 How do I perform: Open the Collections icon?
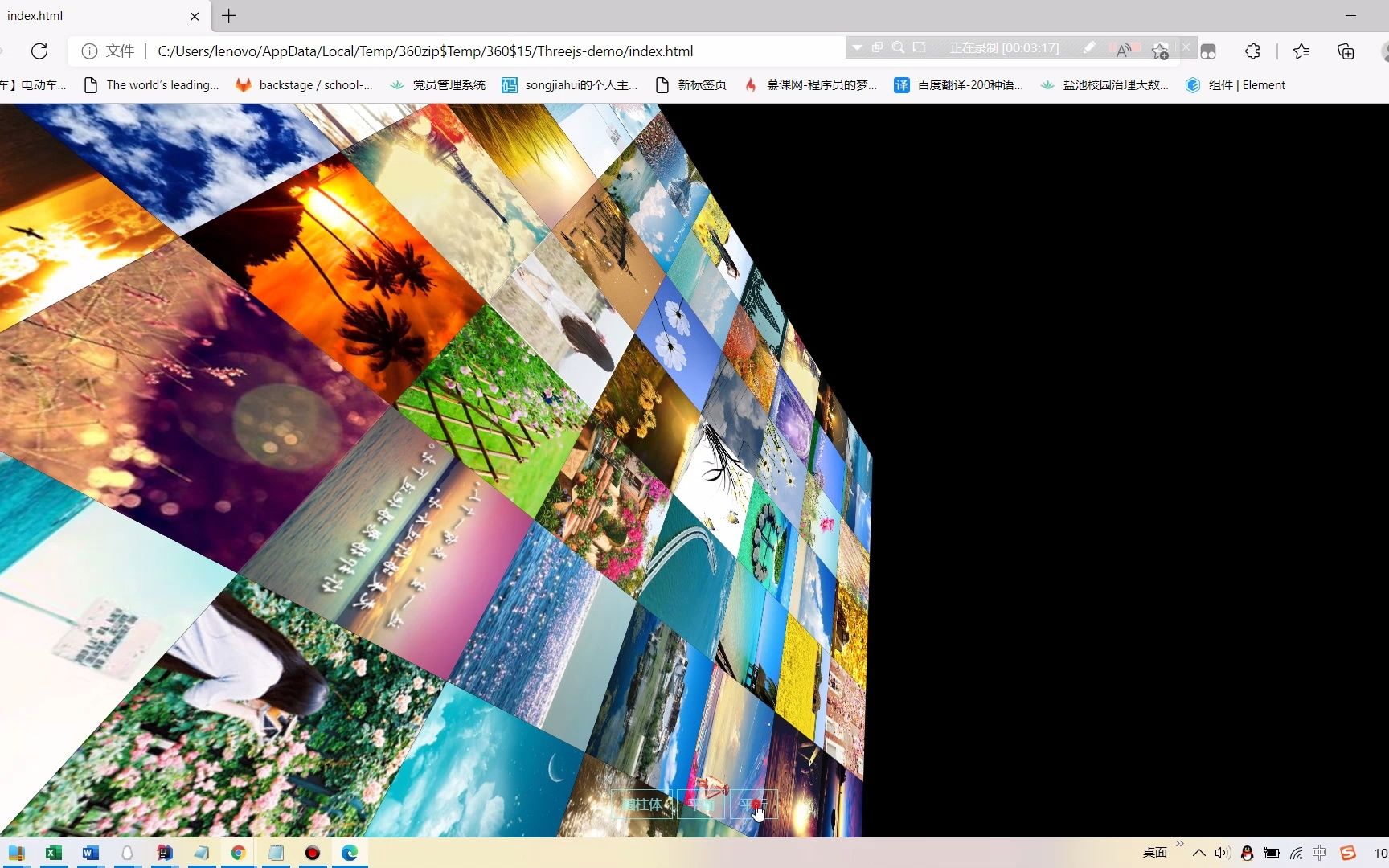(x=1346, y=51)
